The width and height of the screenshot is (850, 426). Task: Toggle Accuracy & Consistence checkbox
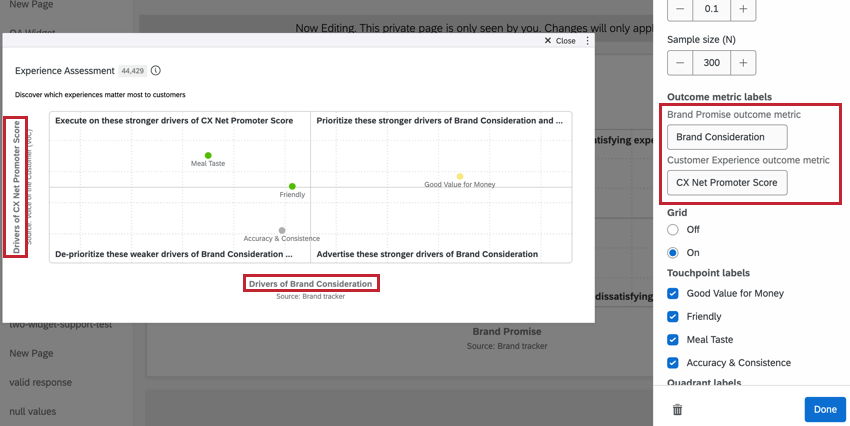click(x=673, y=363)
